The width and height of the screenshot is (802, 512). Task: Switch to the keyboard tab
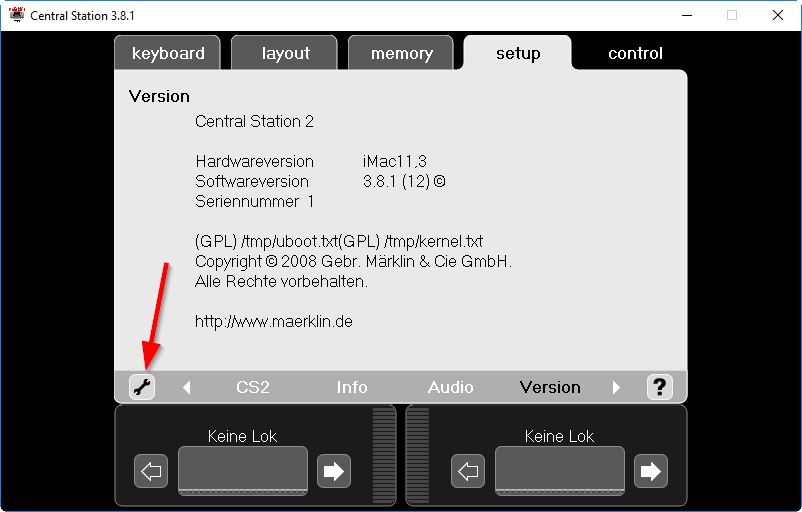coord(168,53)
